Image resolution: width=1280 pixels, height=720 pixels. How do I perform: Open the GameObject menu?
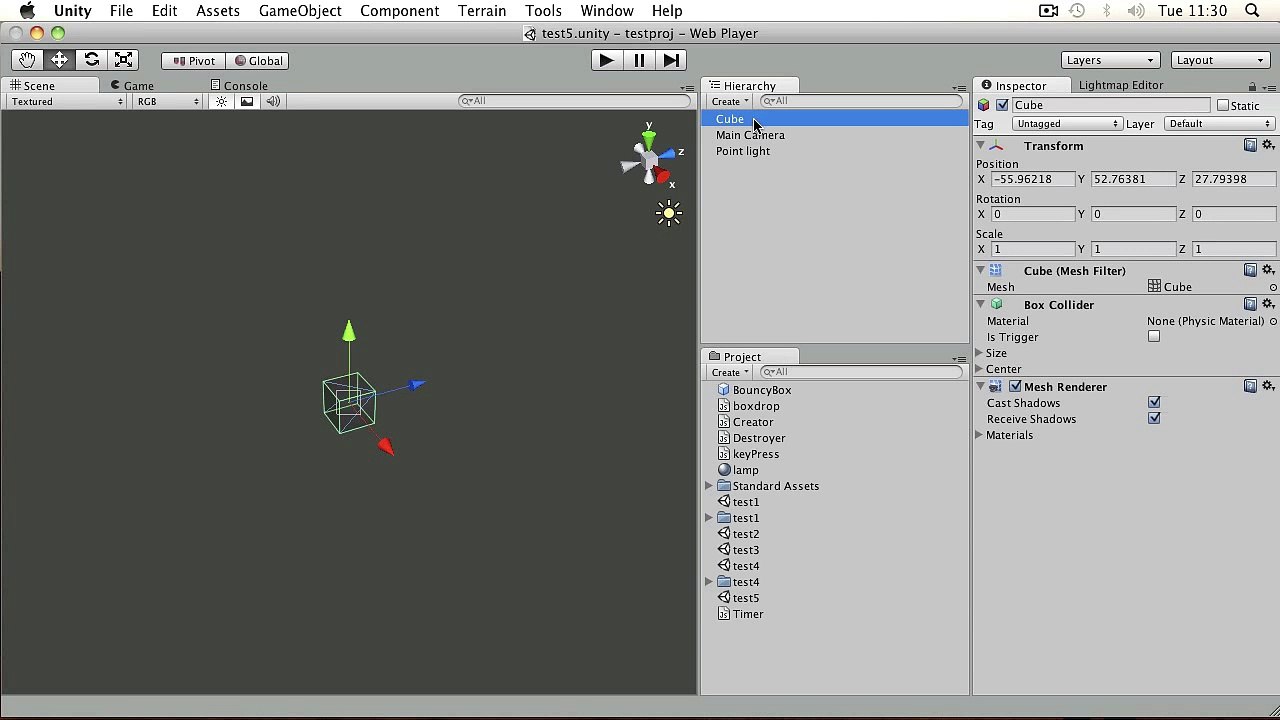tap(300, 11)
